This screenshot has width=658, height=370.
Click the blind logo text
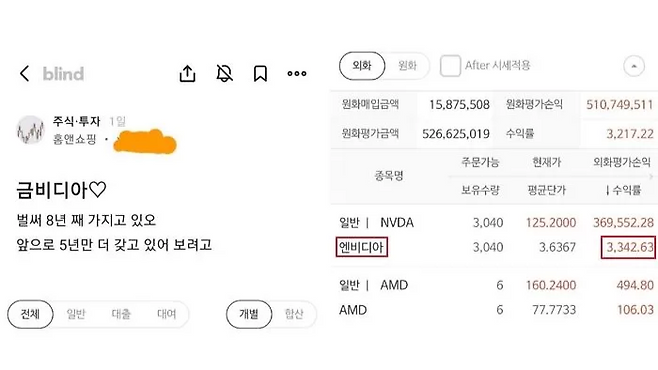[63, 74]
